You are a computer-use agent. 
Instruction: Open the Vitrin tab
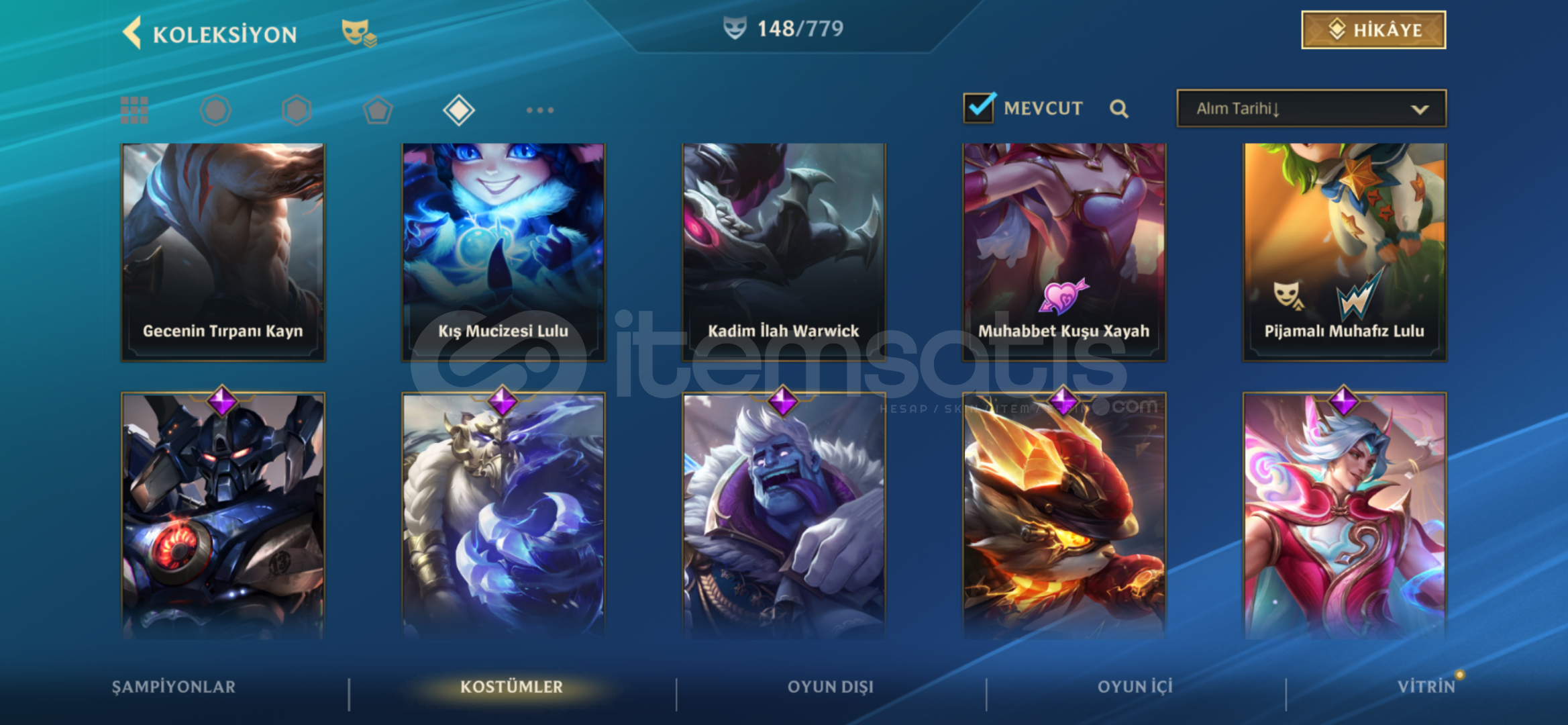coord(1426,687)
